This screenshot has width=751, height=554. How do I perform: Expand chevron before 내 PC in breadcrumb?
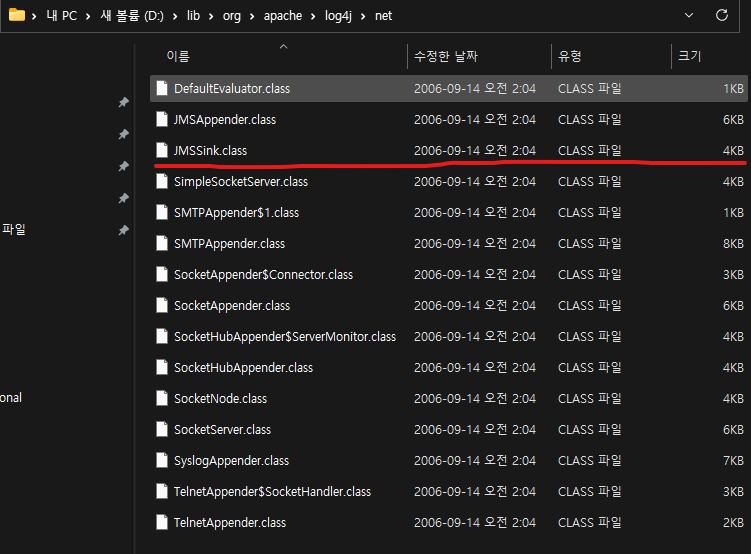click(34, 16)
